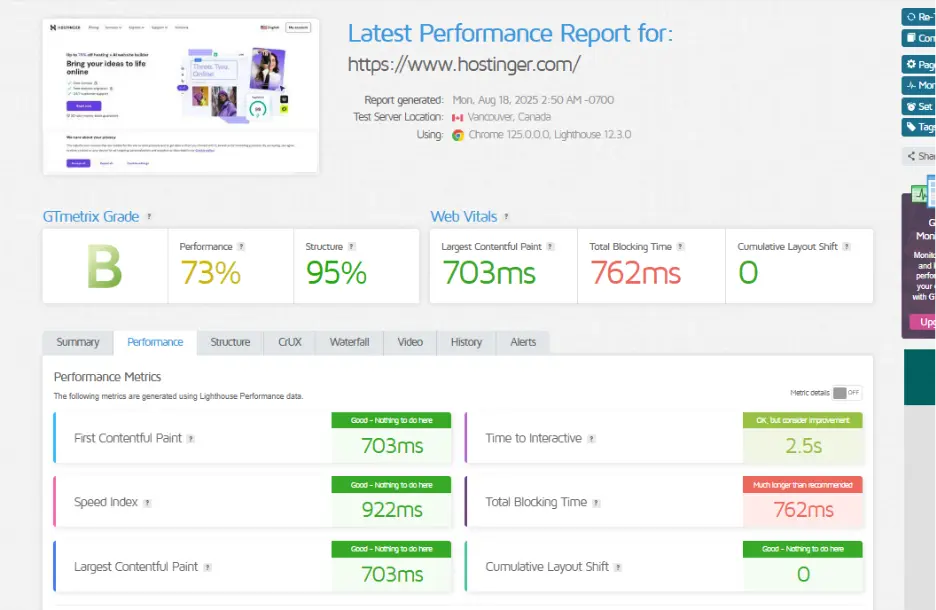936x610 pixels.
Task: Click the 762ms value in the Total Blocking Time row
Action: [x=803, y=510]
